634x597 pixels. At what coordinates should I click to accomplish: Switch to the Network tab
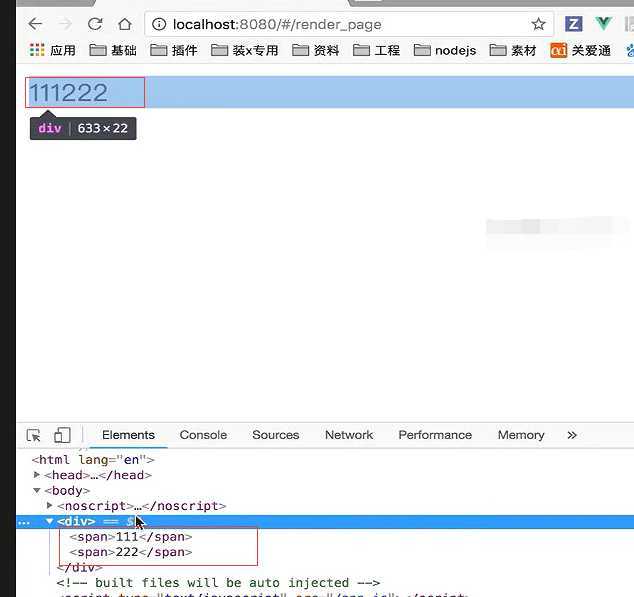click(x=349, y=435)
